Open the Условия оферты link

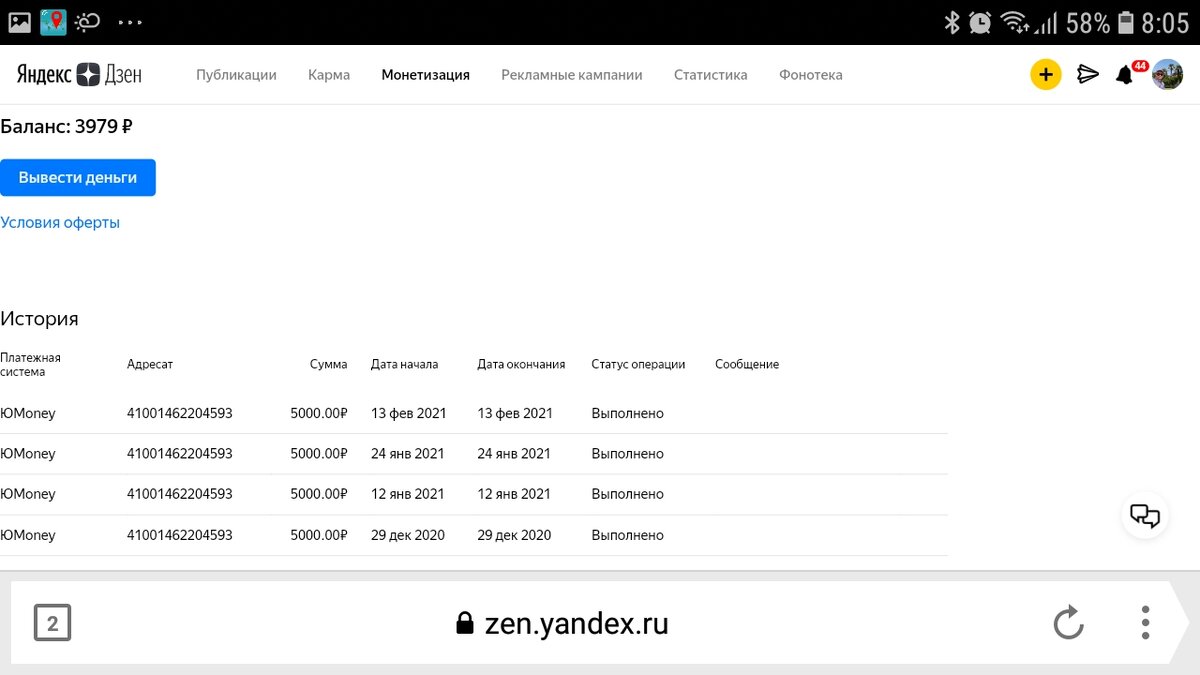pos(60,223)
